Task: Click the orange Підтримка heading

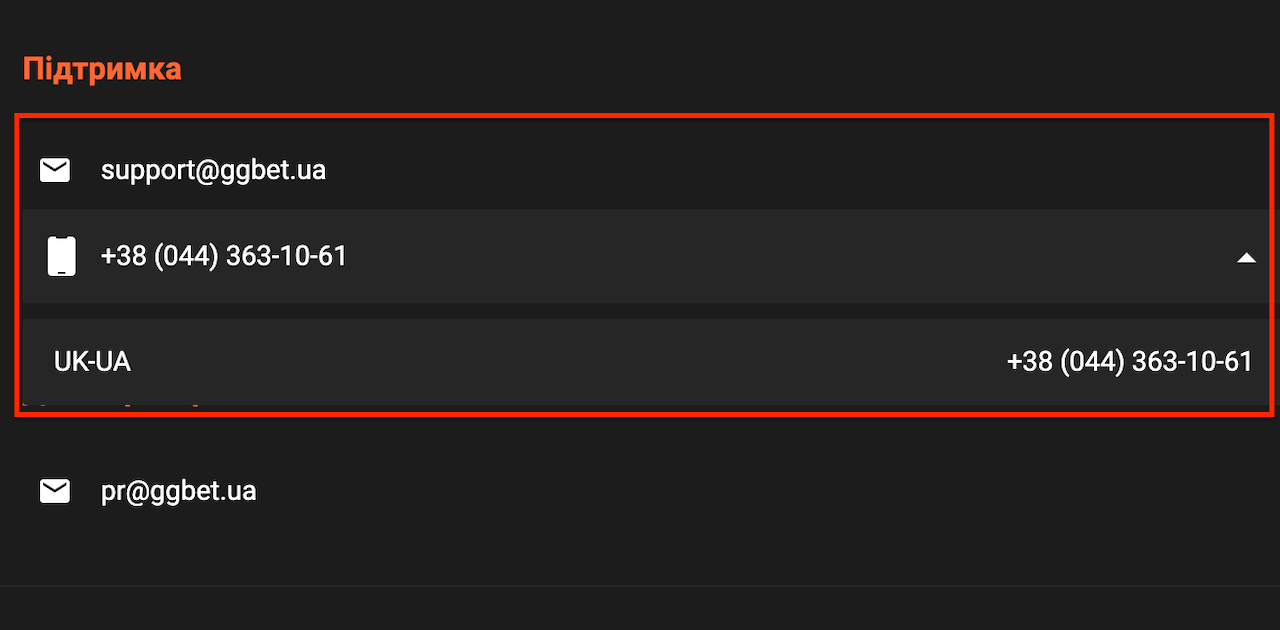Action: (x=102, y=69)
